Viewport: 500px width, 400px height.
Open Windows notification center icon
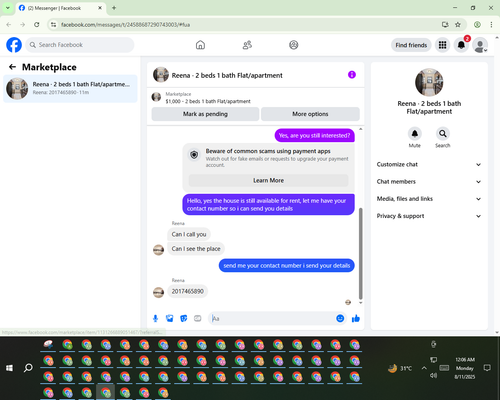pos(487,368)
